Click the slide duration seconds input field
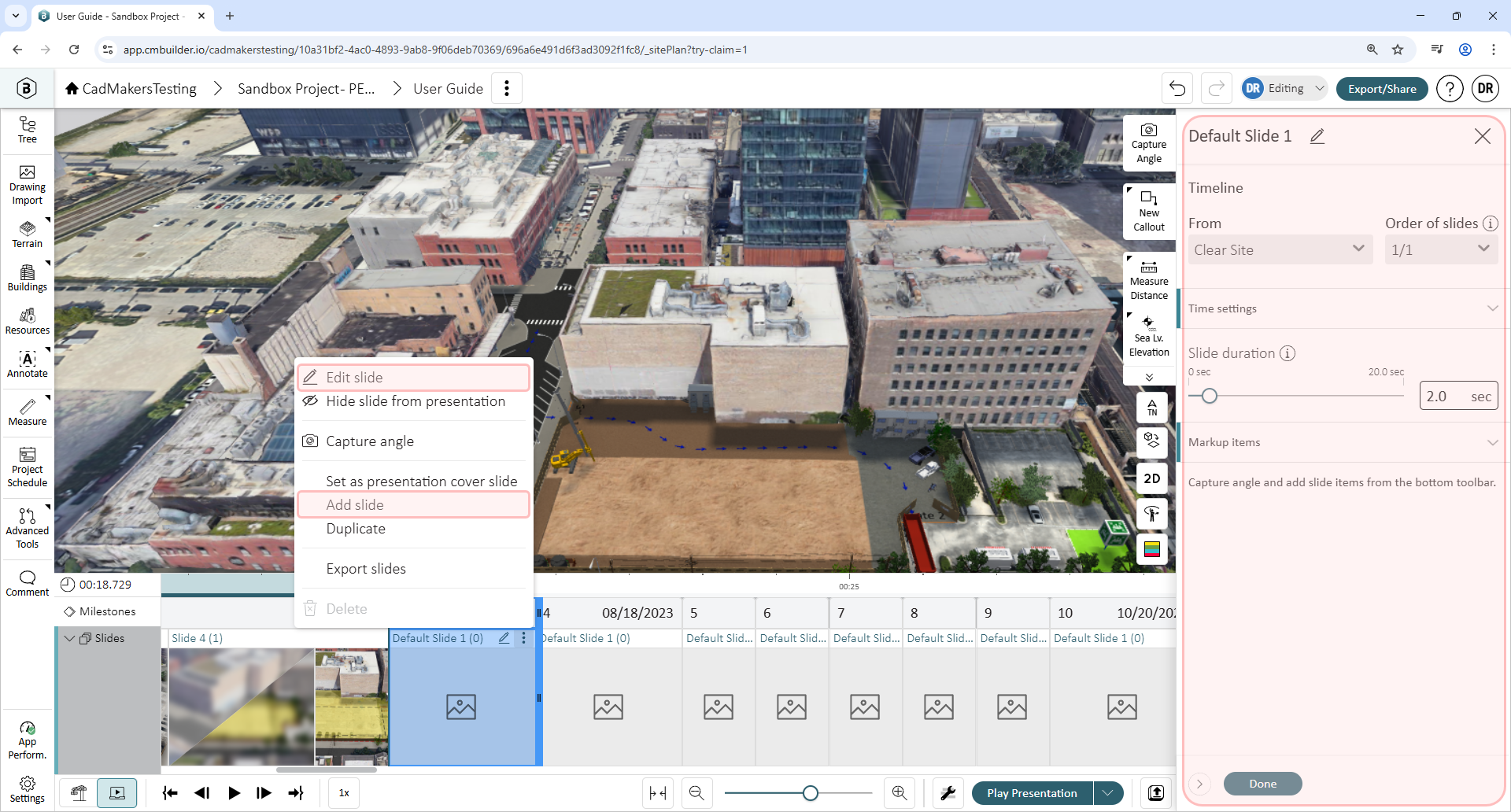 tap(1458, 396)
